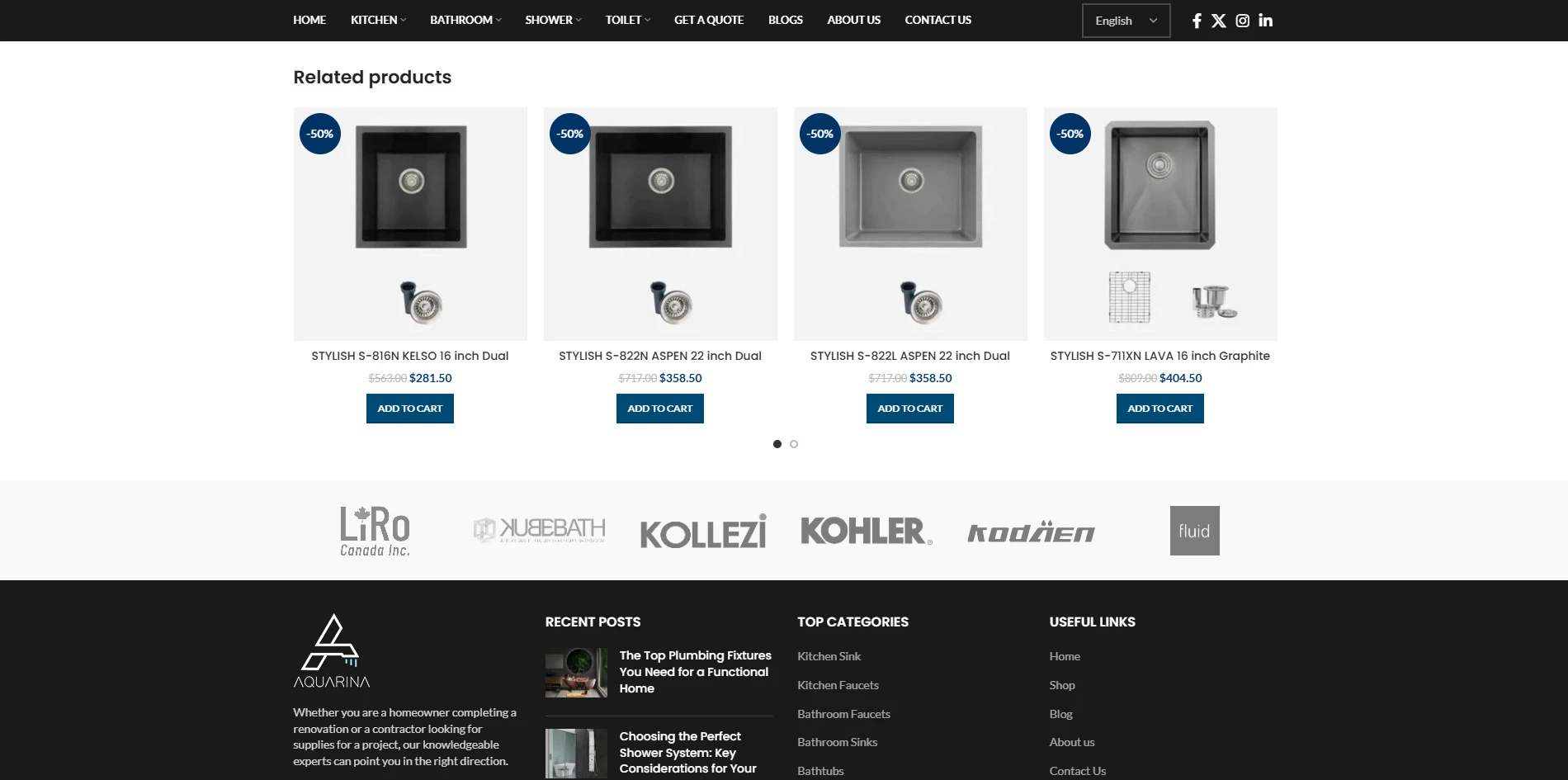Click the Aquarina footer logo
The height and width of the screenshot is (780, 1568).
(332, 650)
